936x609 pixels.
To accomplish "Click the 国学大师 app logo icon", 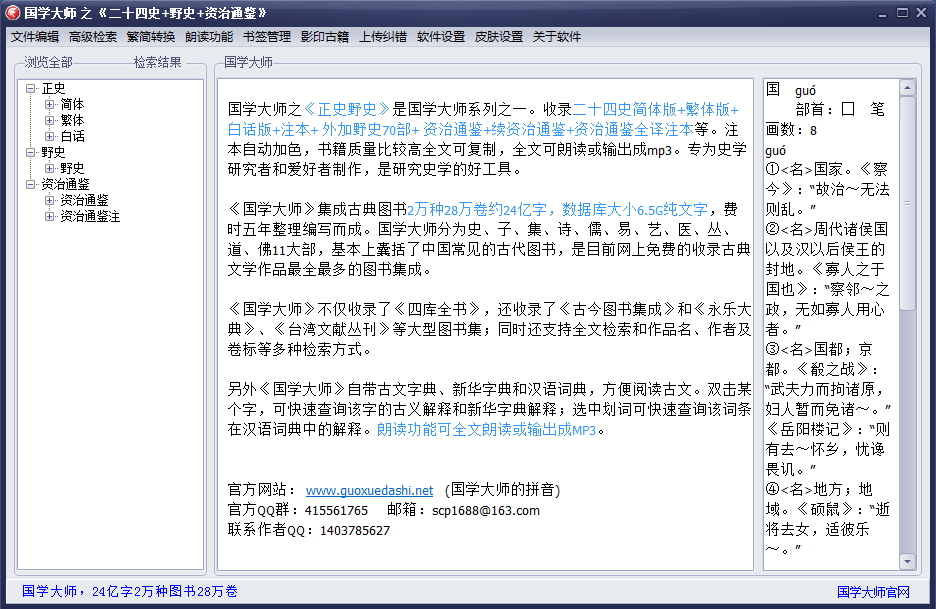I will [12, 13].
